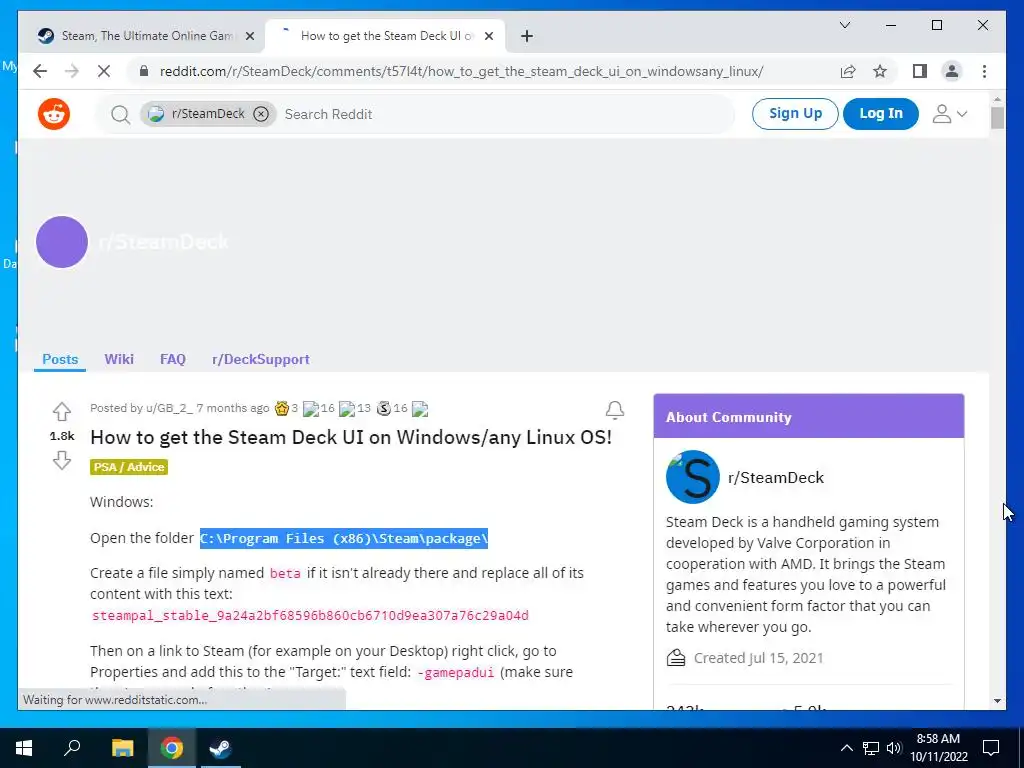The width and height of the screenshot is (1024, 768).
Task: Click the Created Jul 15, 2021 text
Action: tap(758, 658)
